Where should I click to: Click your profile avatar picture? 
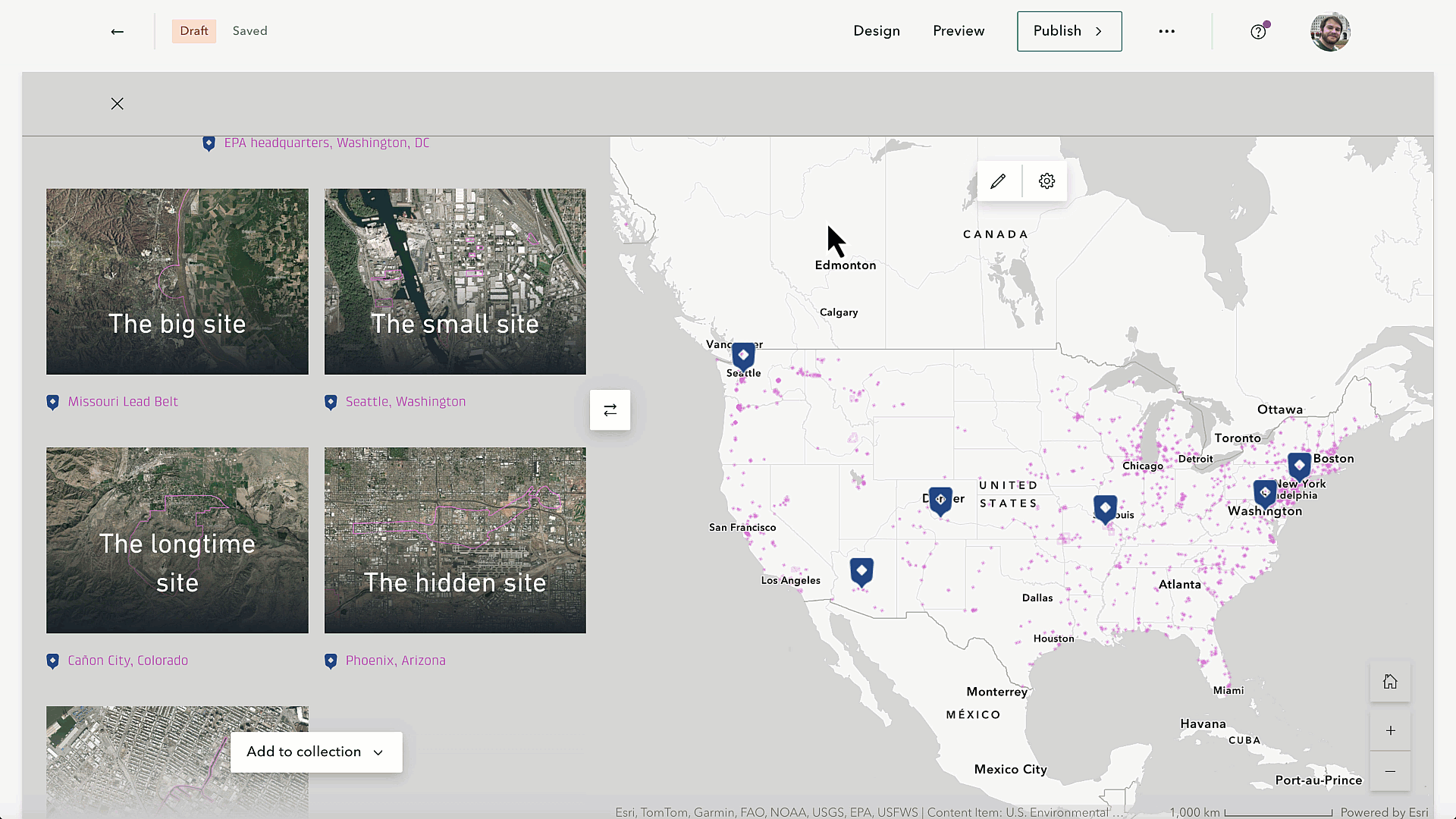coord(1330,32)
